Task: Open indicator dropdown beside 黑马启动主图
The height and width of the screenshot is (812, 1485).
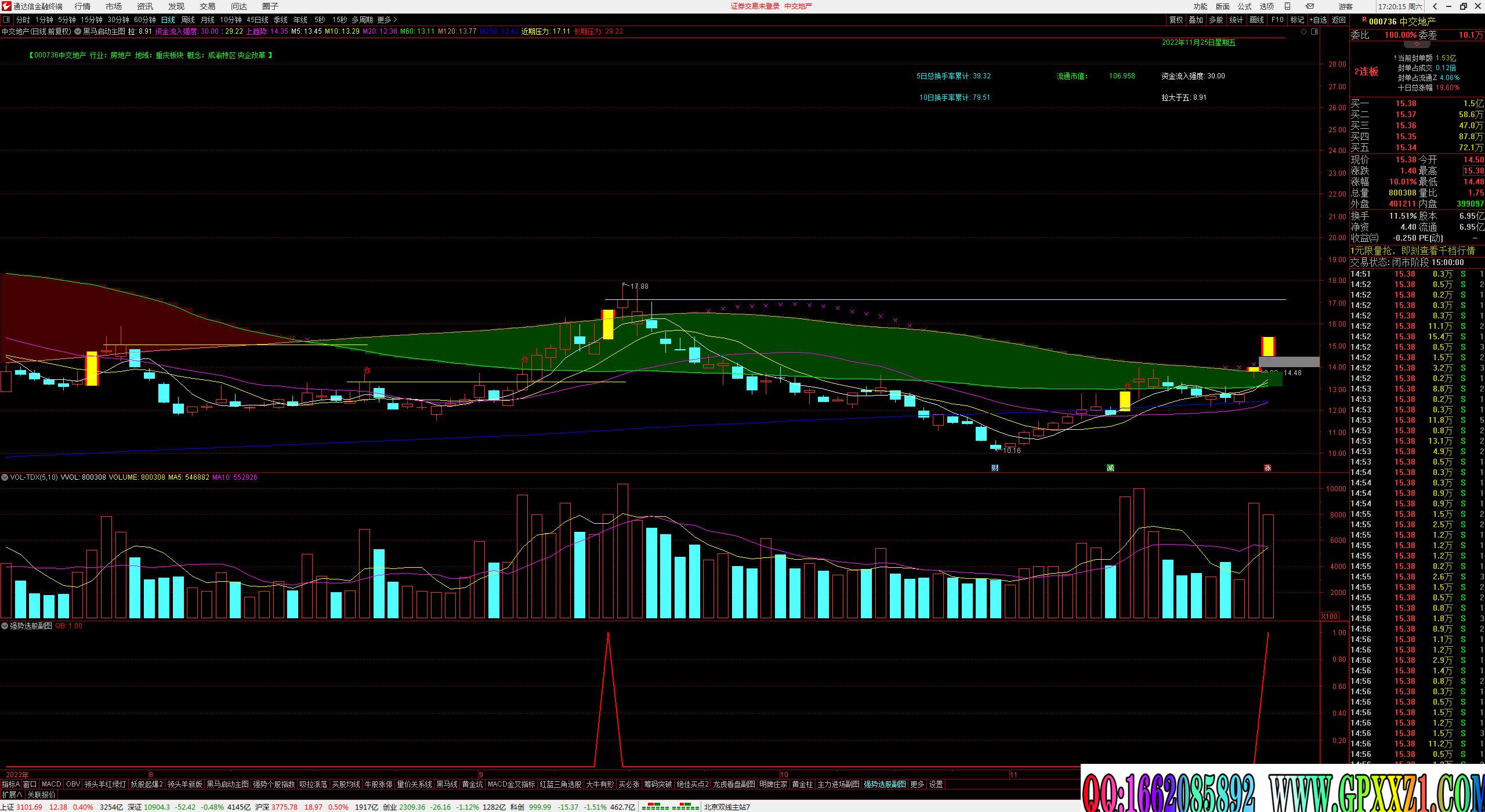Action: pos(78,31)
